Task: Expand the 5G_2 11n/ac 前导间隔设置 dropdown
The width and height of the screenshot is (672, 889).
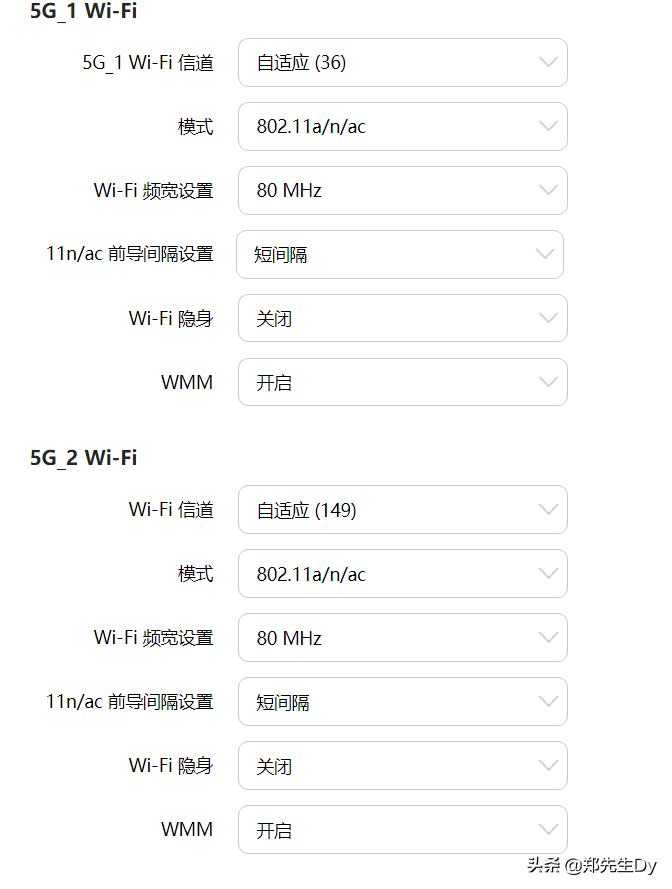Action: pyautogui.click(x=402, y=702)
